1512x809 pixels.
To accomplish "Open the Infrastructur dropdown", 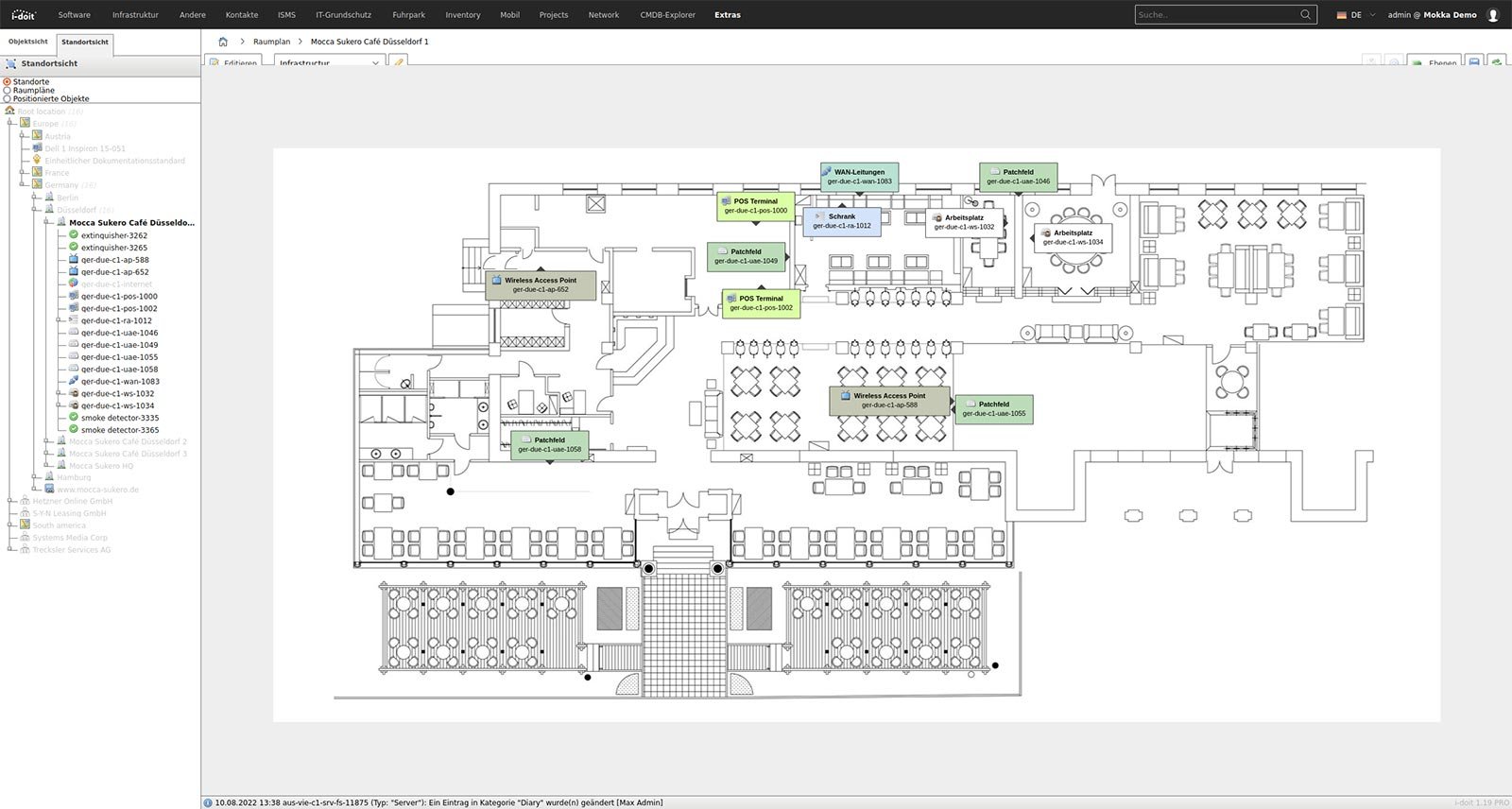I will [x=328, y=62].
